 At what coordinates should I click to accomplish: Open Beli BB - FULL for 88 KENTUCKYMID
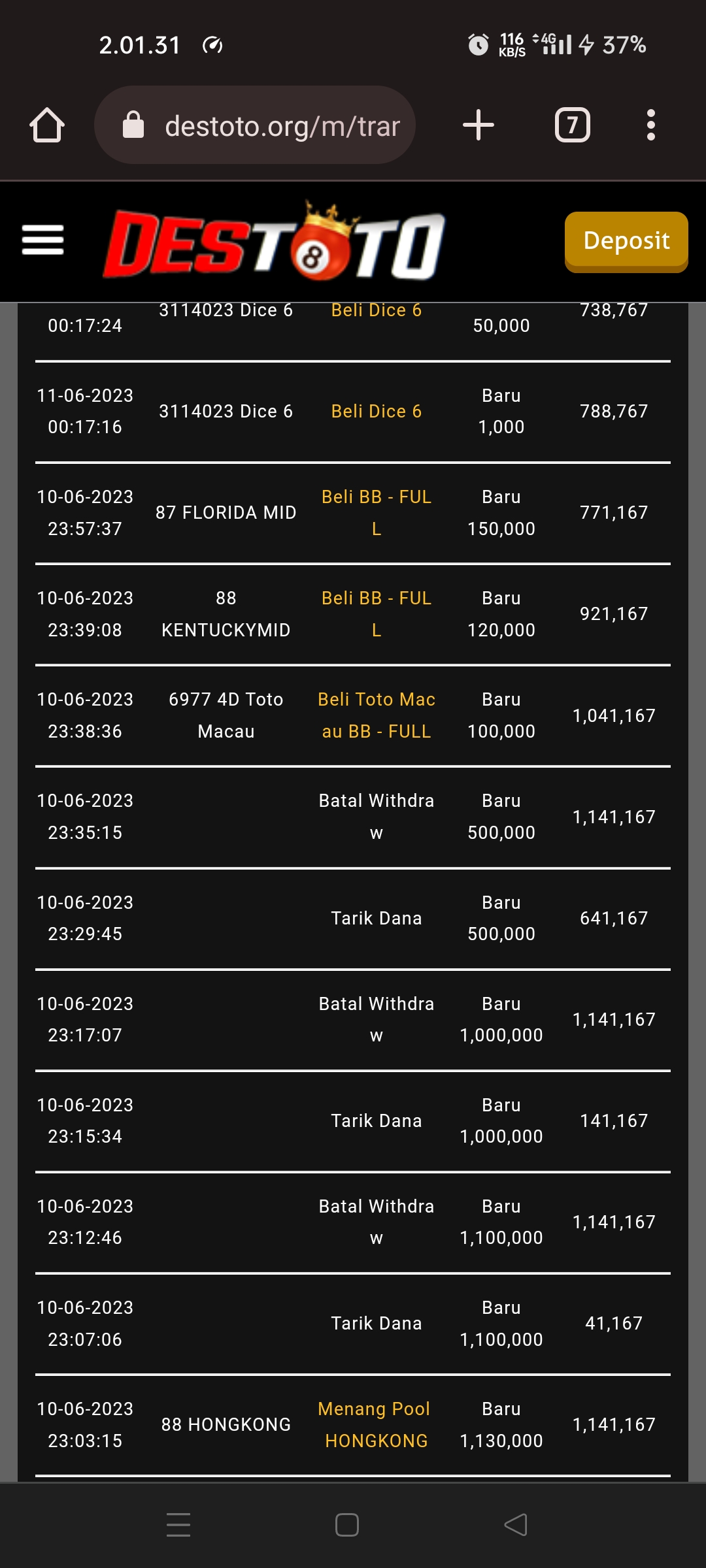tap(376, 614)
